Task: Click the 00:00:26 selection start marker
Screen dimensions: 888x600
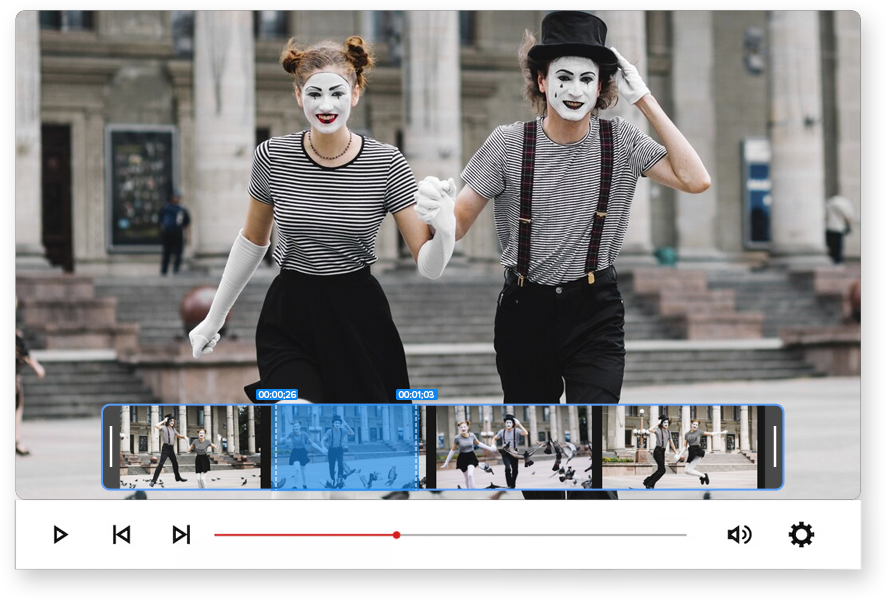Action: tap(276, 395)
